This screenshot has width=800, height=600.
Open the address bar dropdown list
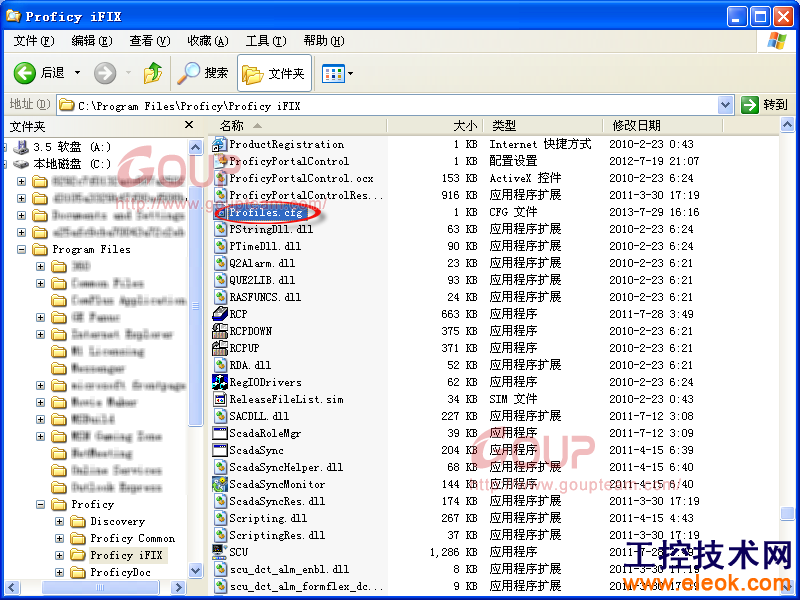click(x=726, y=106)
